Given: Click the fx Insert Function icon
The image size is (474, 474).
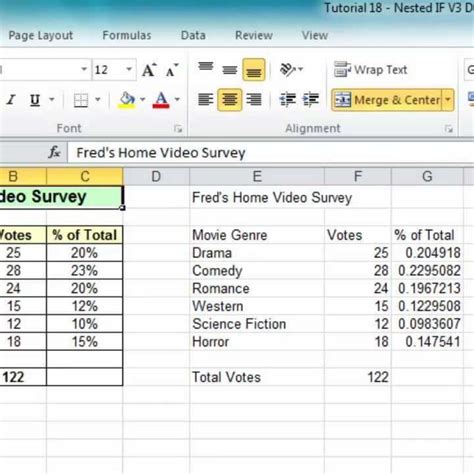Looking at the screenshot, I should (x=54, y=153).
